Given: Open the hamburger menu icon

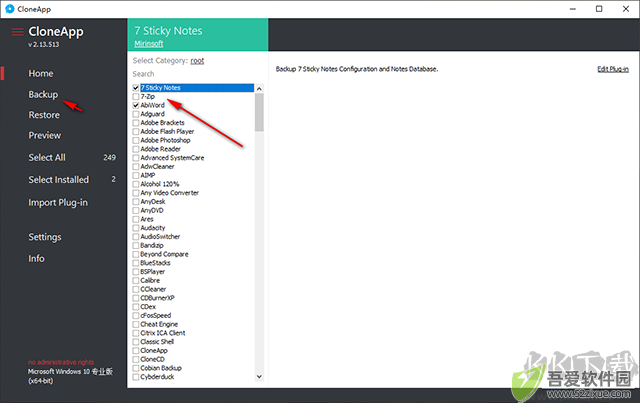Looking at the screenshot, I should [x=17, y=32].
